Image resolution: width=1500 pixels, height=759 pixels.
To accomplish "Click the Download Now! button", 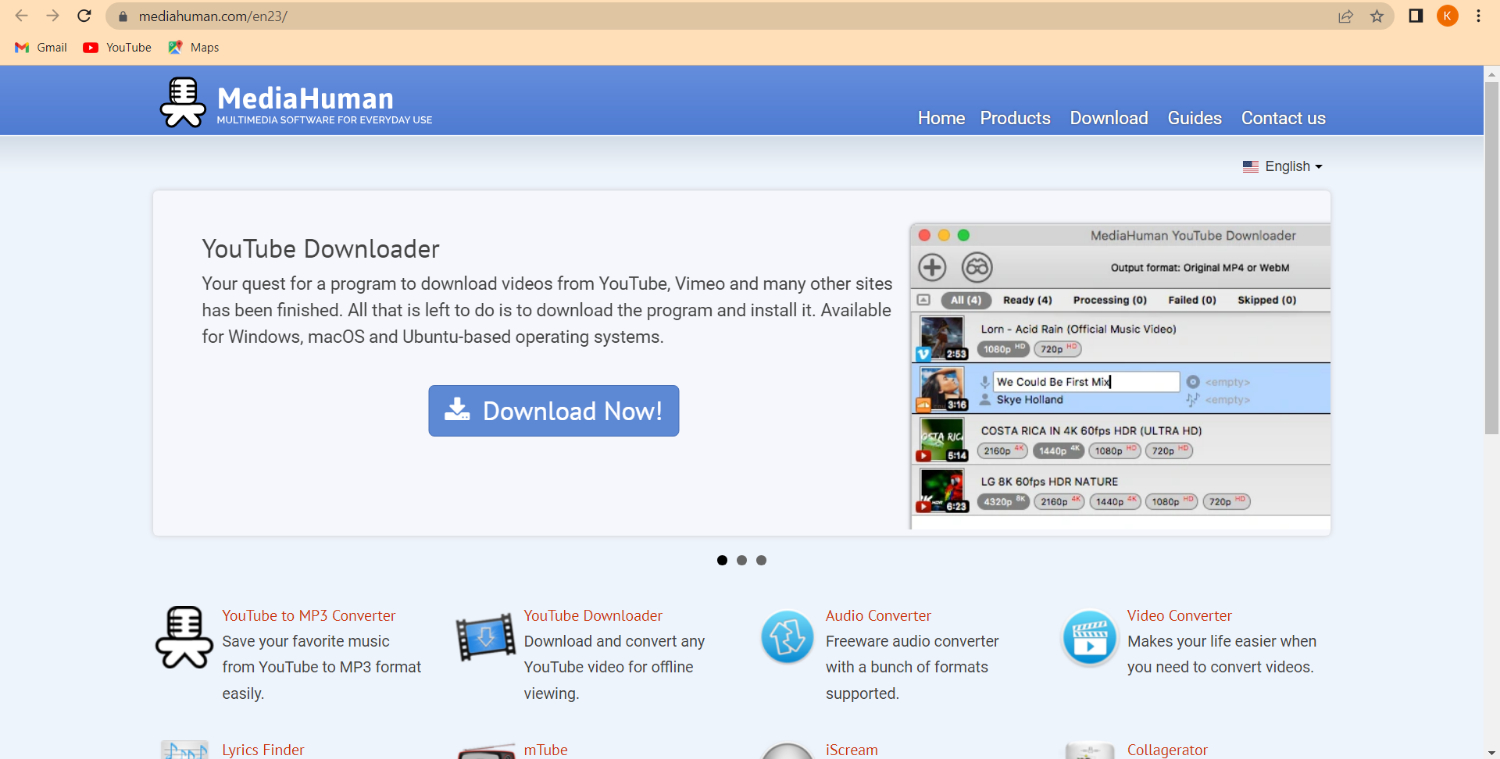I will point(554,411).
